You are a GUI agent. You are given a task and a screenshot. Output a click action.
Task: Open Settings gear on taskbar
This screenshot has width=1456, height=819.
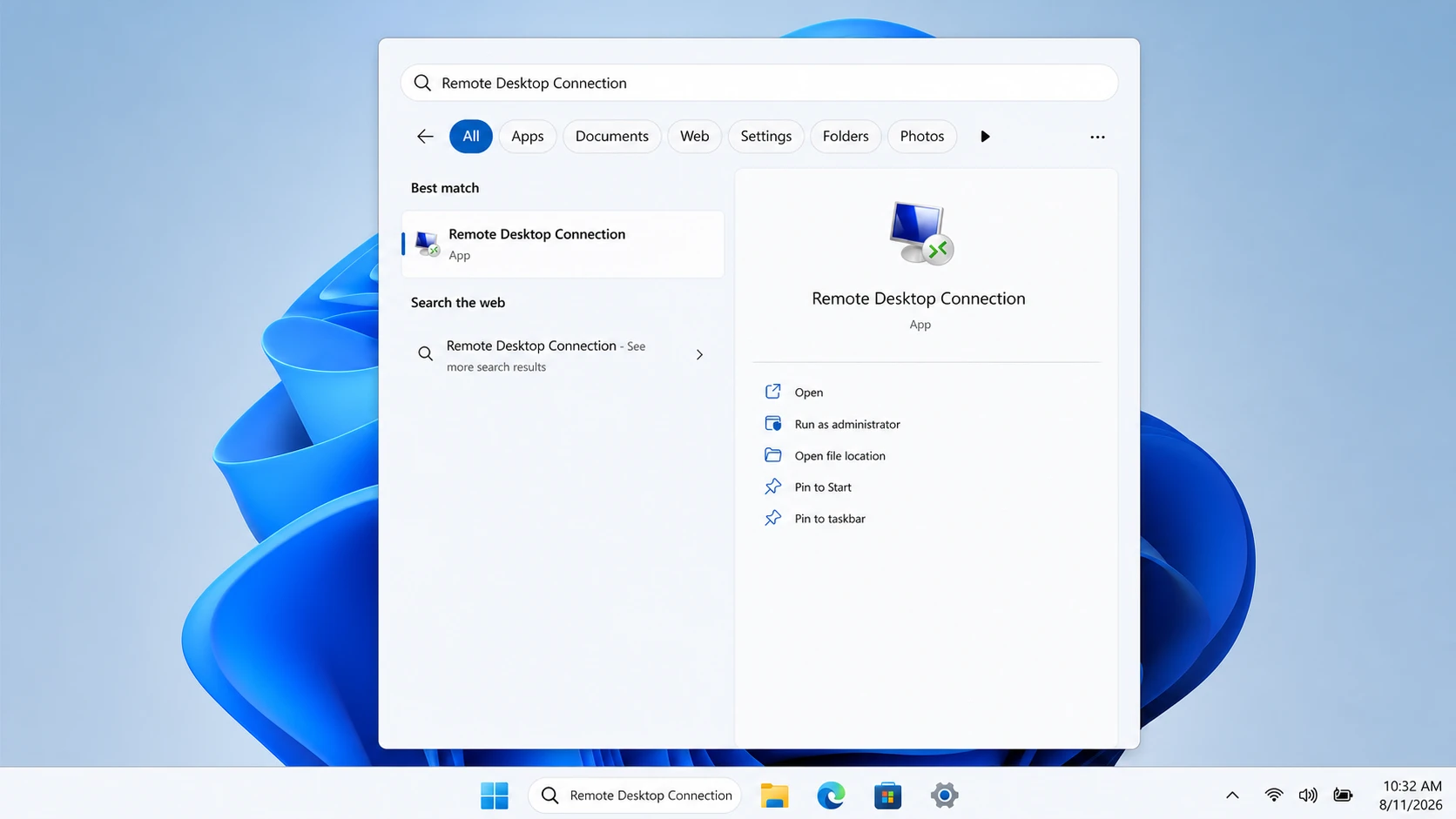tap(944, 795)
